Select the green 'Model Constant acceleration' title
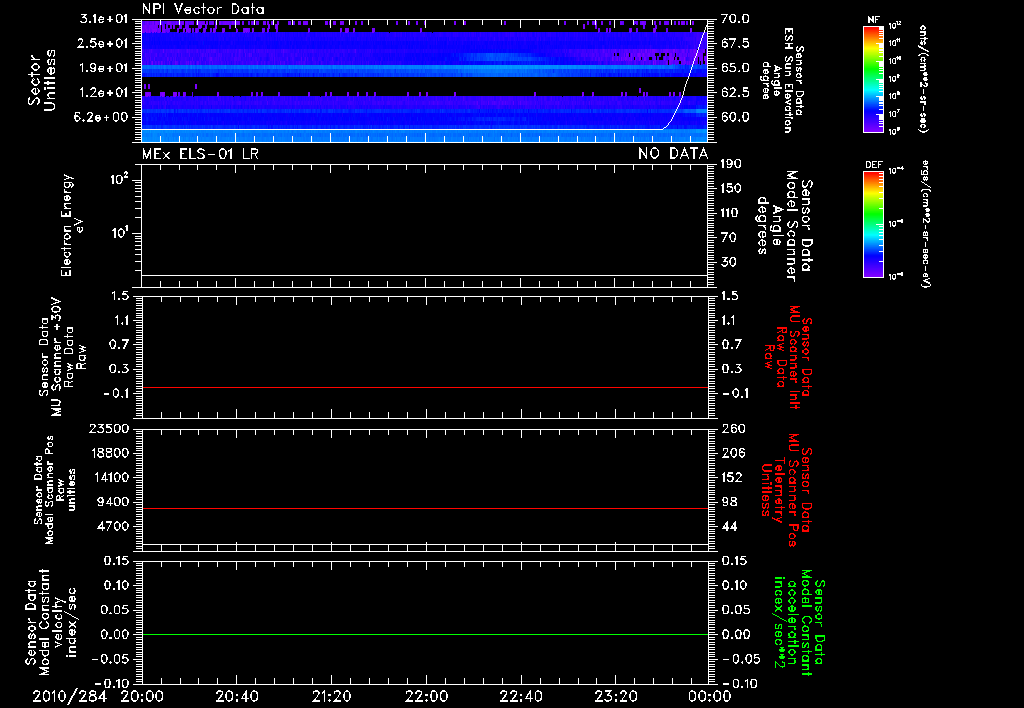The image size is (1024, 708). (x=799, y=623)
